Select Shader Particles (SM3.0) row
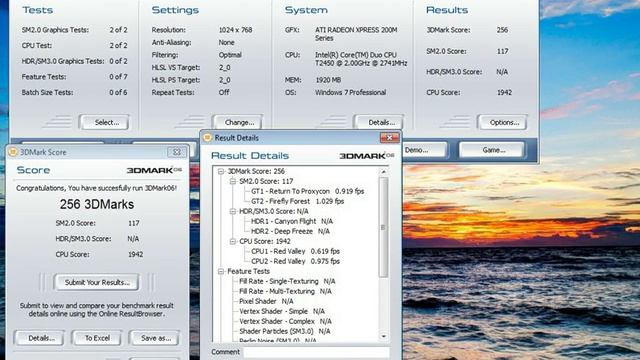 (285, 331)
